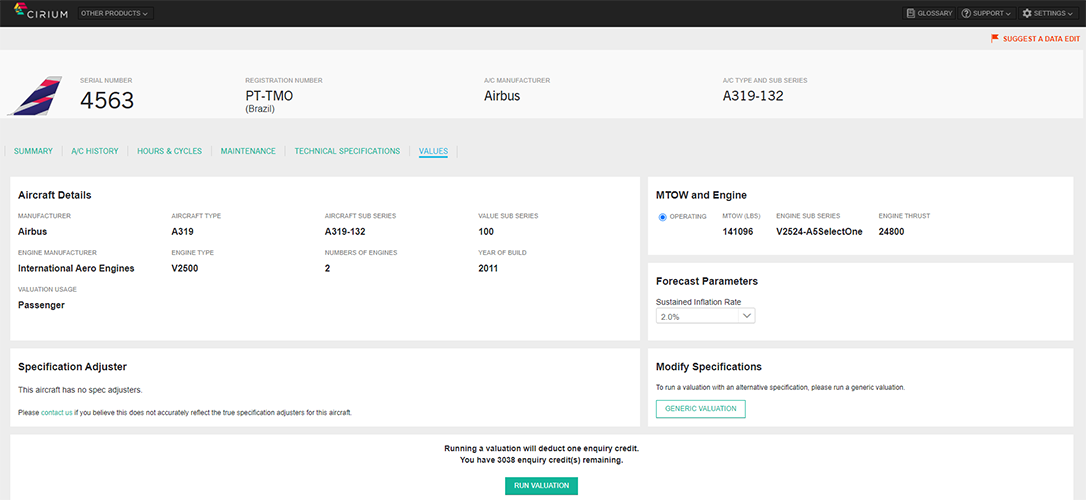Select the Values tab

(x=434, y=151)
